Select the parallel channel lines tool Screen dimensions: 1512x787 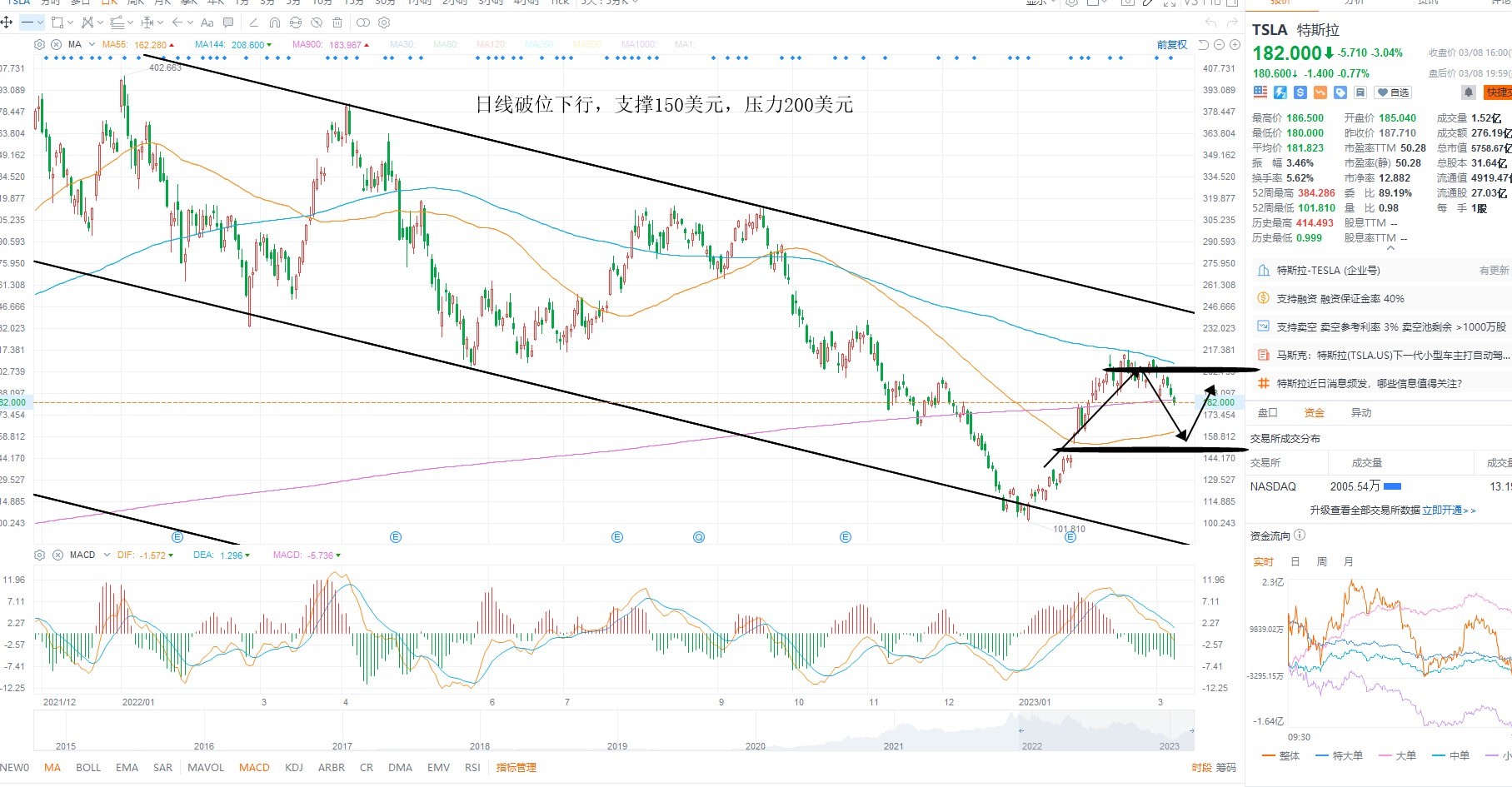(117, 22)
